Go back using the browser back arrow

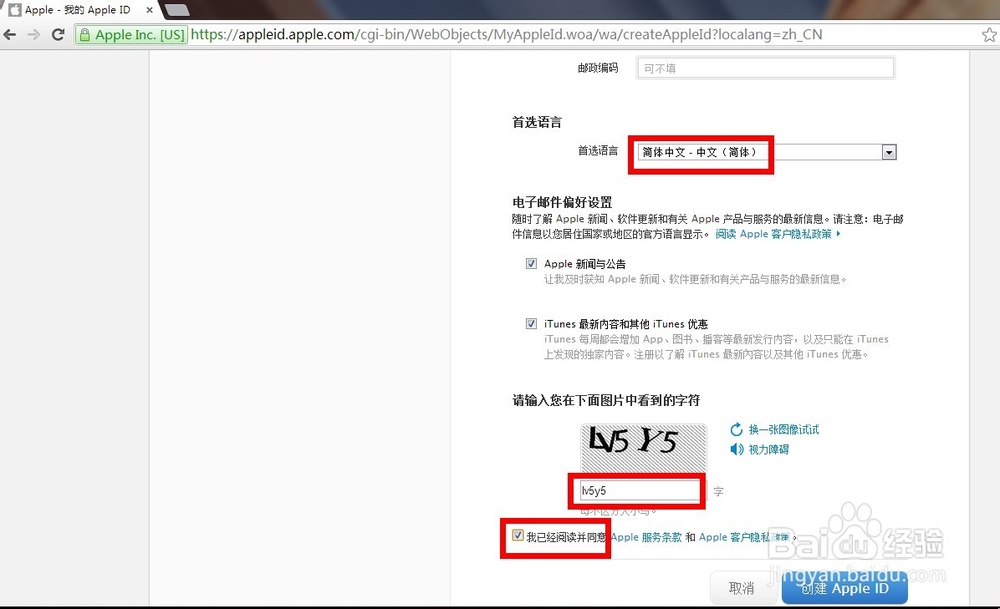click(x=10, y=34)
